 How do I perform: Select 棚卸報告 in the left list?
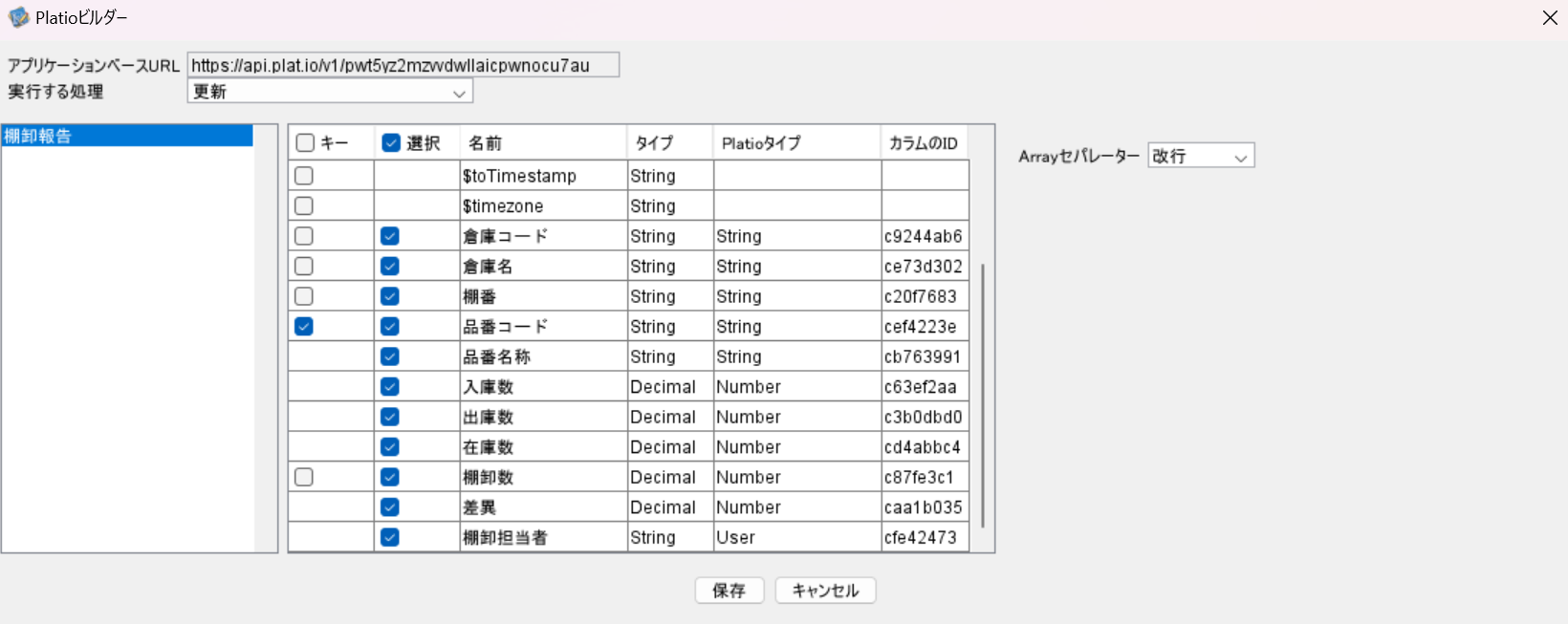click(x=127, y=136)
